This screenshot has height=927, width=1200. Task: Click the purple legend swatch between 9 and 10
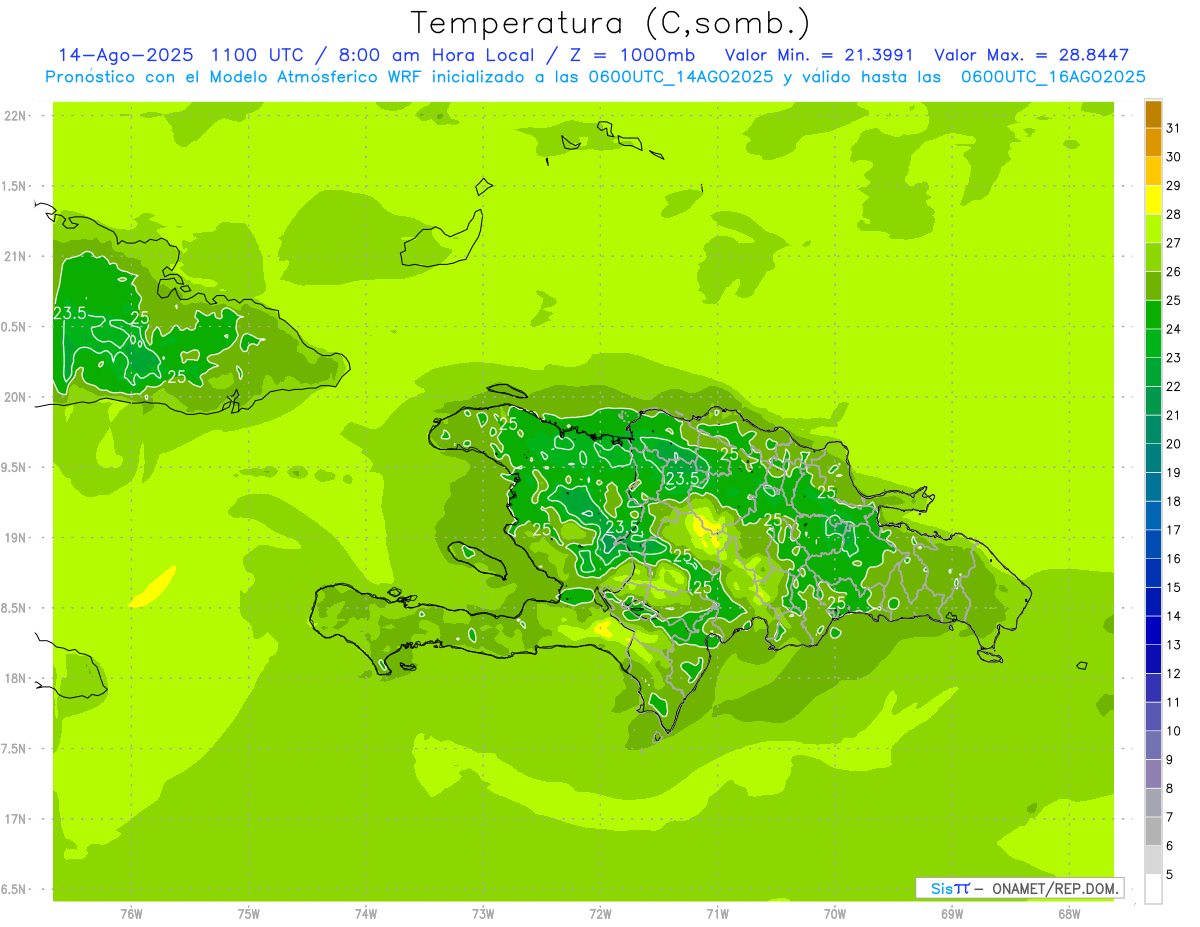[x=1153, y=746]
